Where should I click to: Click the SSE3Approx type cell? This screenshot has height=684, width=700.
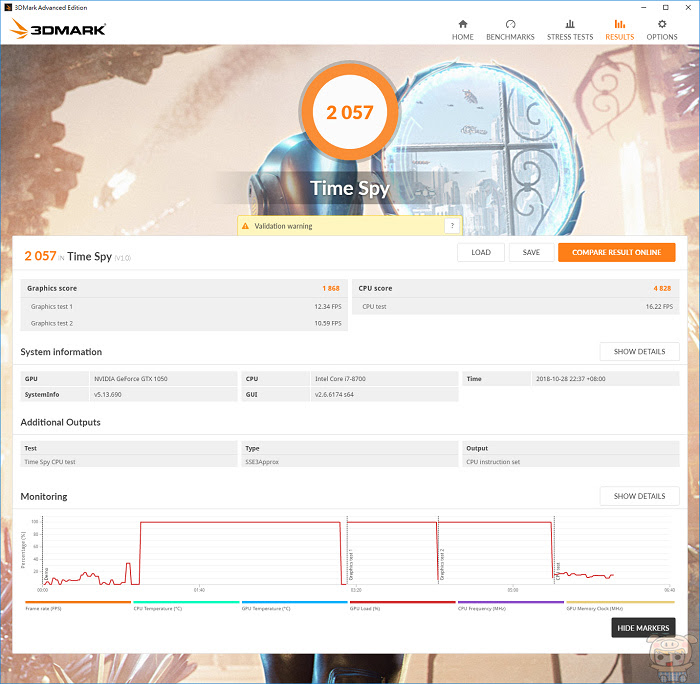350,462
